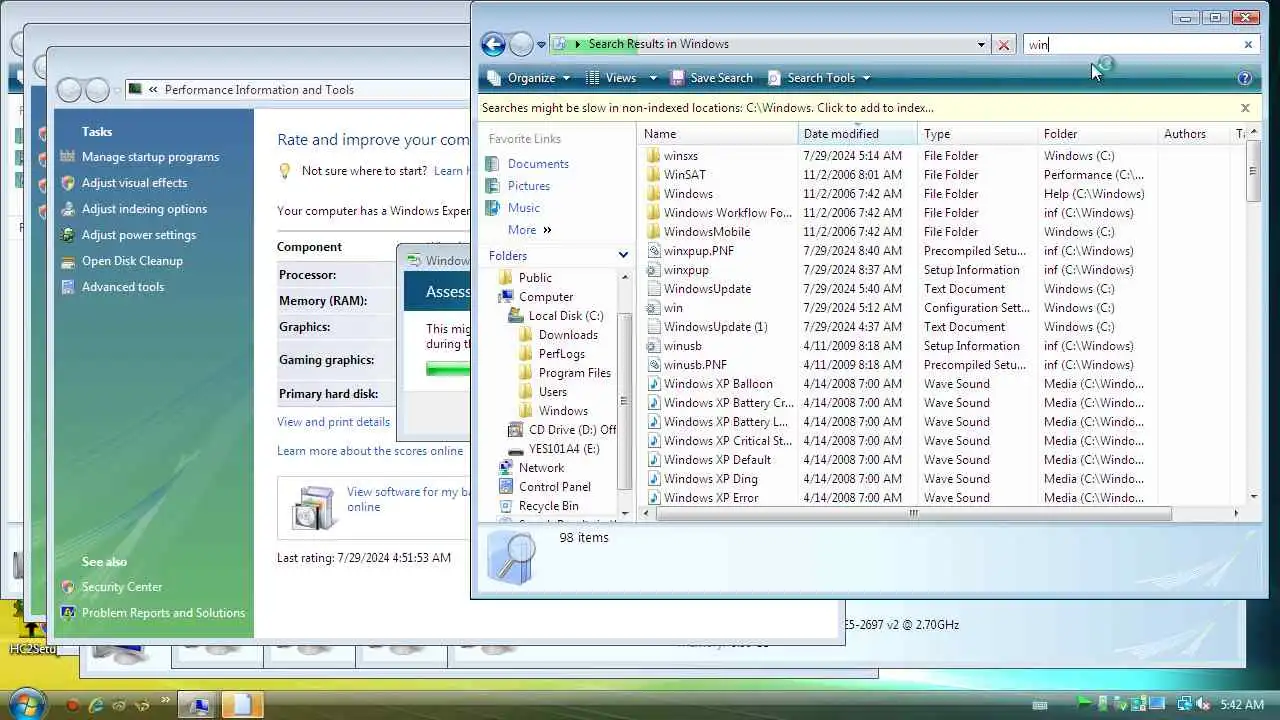
Task: Open Problem Reports and Solutions link
Action: pos(163,613)
